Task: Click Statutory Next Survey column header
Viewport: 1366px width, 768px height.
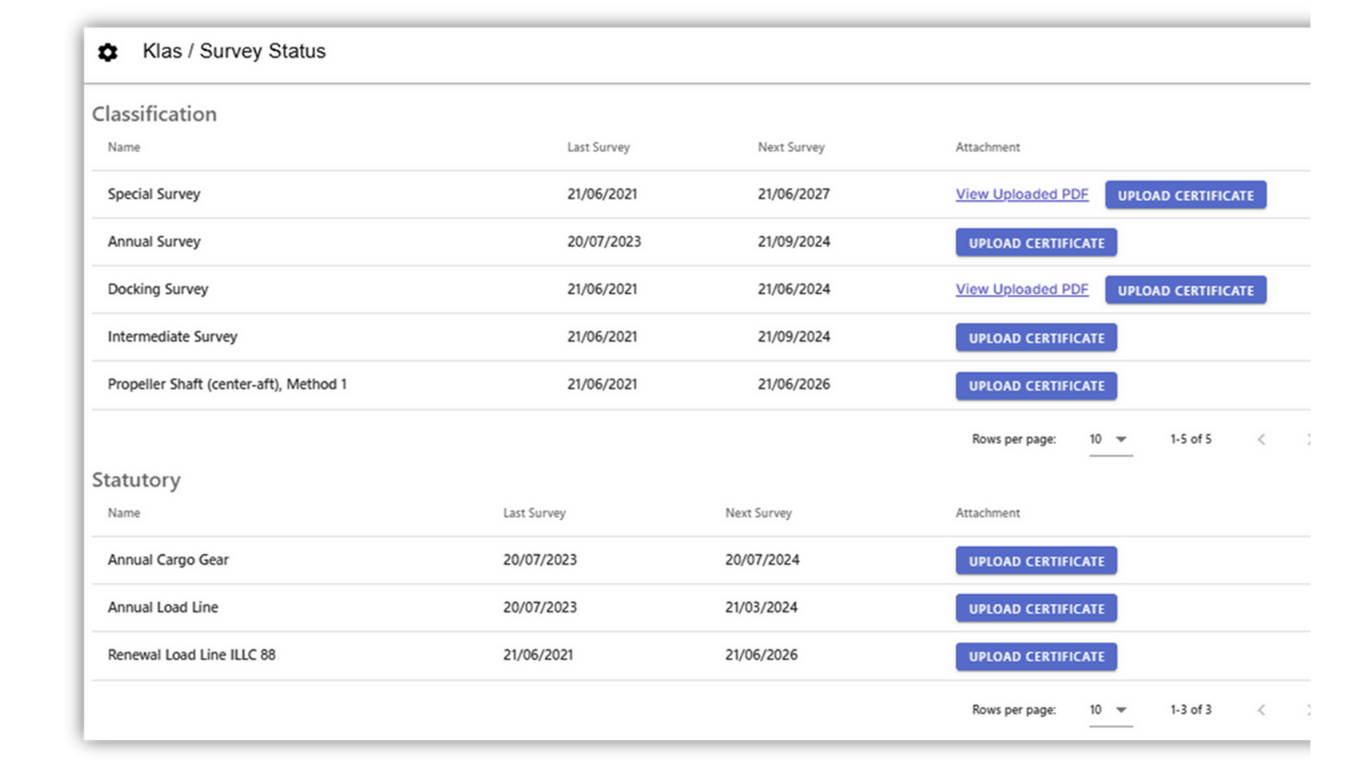Action: click(758, 513)
